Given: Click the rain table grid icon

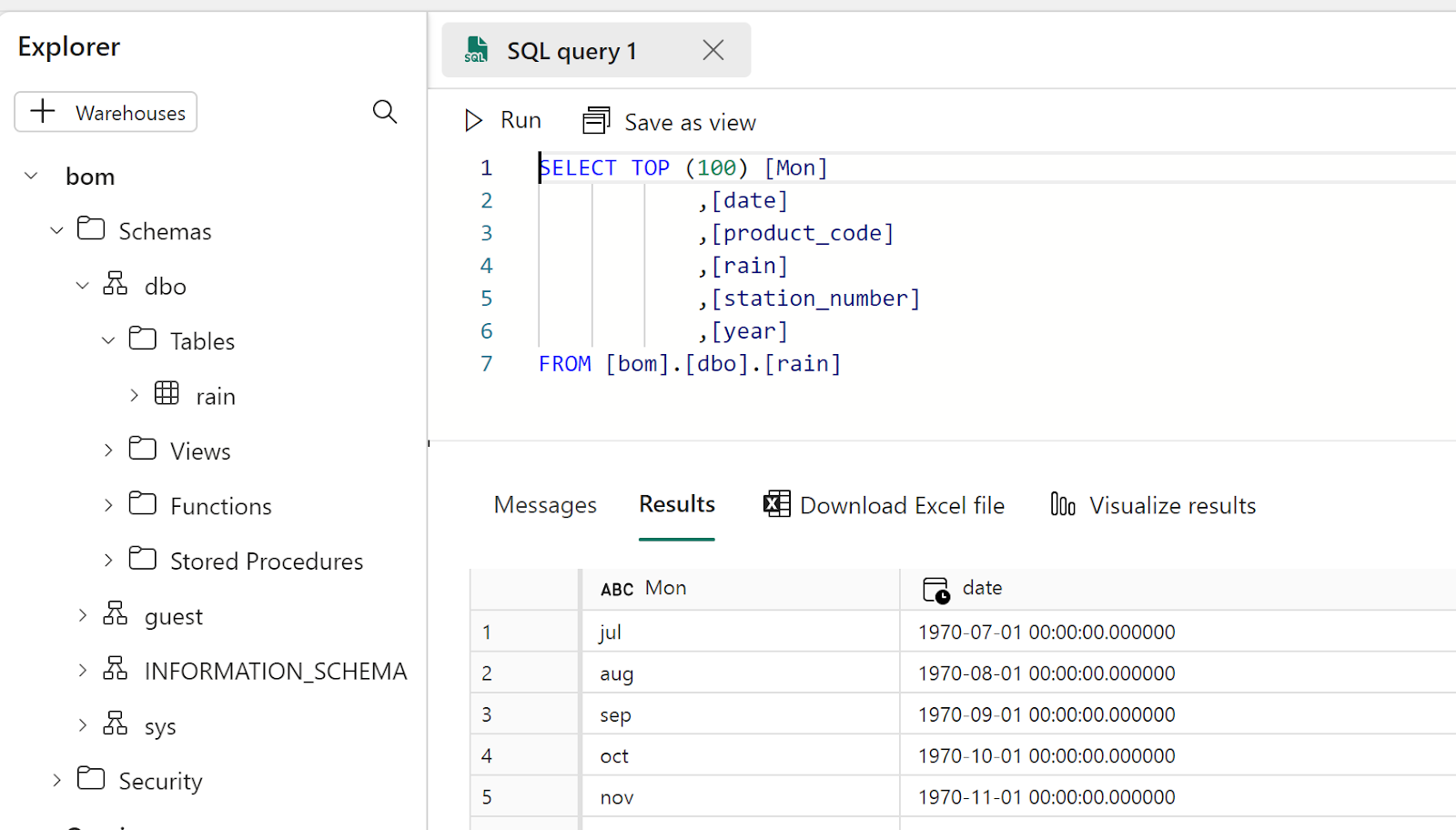Looking at the screenshot, I should tap(167, 393).
